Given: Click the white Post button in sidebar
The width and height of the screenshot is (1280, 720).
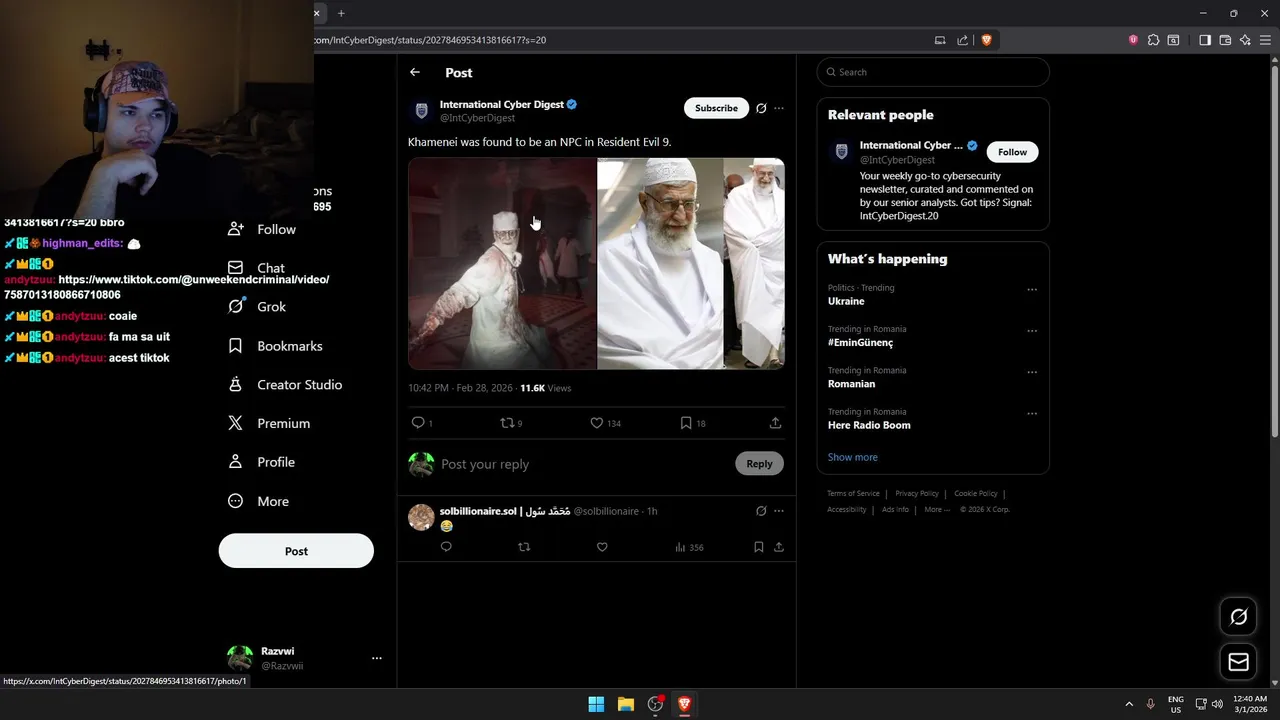Looking at the screenshot, I should (x=296, y=551).
